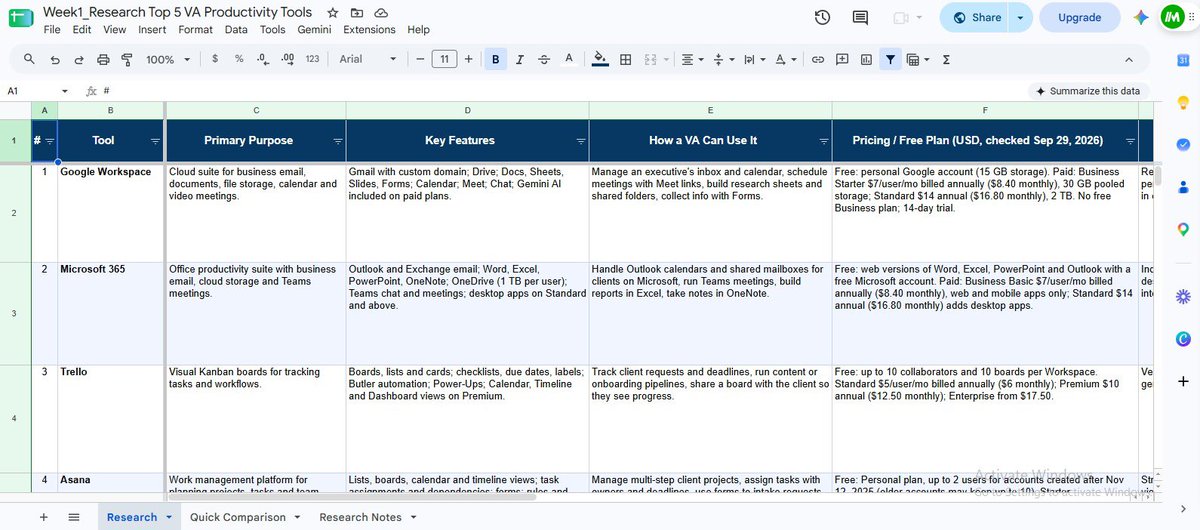This screenshot has width=1200, height=530.
Task: Click Summarize this data
Action: 1088,91
